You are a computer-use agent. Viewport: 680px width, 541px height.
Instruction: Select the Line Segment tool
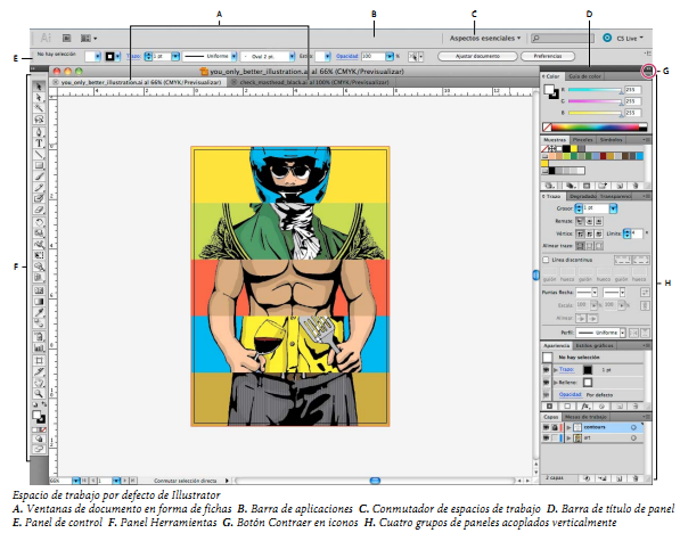point(39,154)
